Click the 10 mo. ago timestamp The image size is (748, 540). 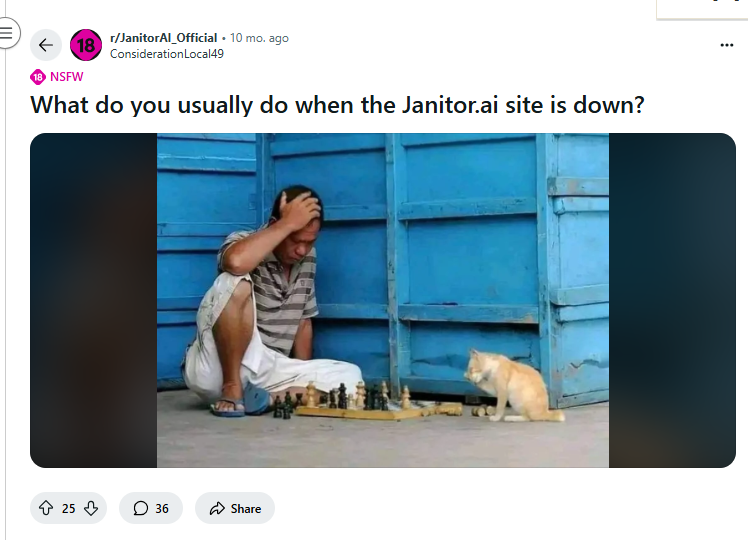259,38
